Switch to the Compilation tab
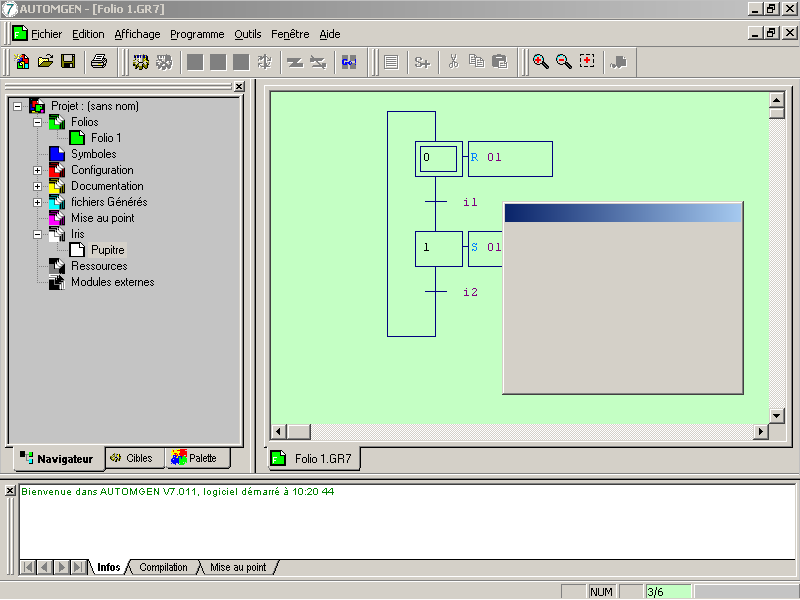Image resolution: width=800 pixels, height=600 pixels. click(163, 567)
